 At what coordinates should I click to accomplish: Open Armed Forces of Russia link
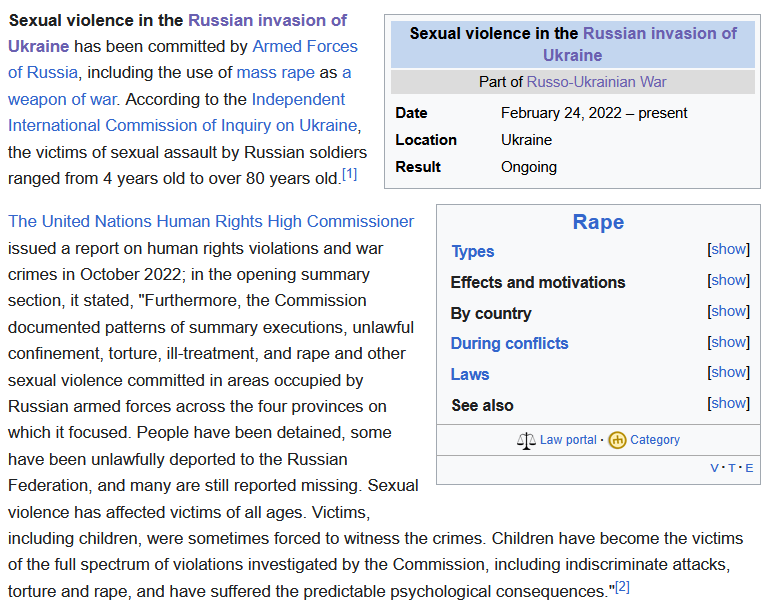pyautogui.click(x=305, y=47)
